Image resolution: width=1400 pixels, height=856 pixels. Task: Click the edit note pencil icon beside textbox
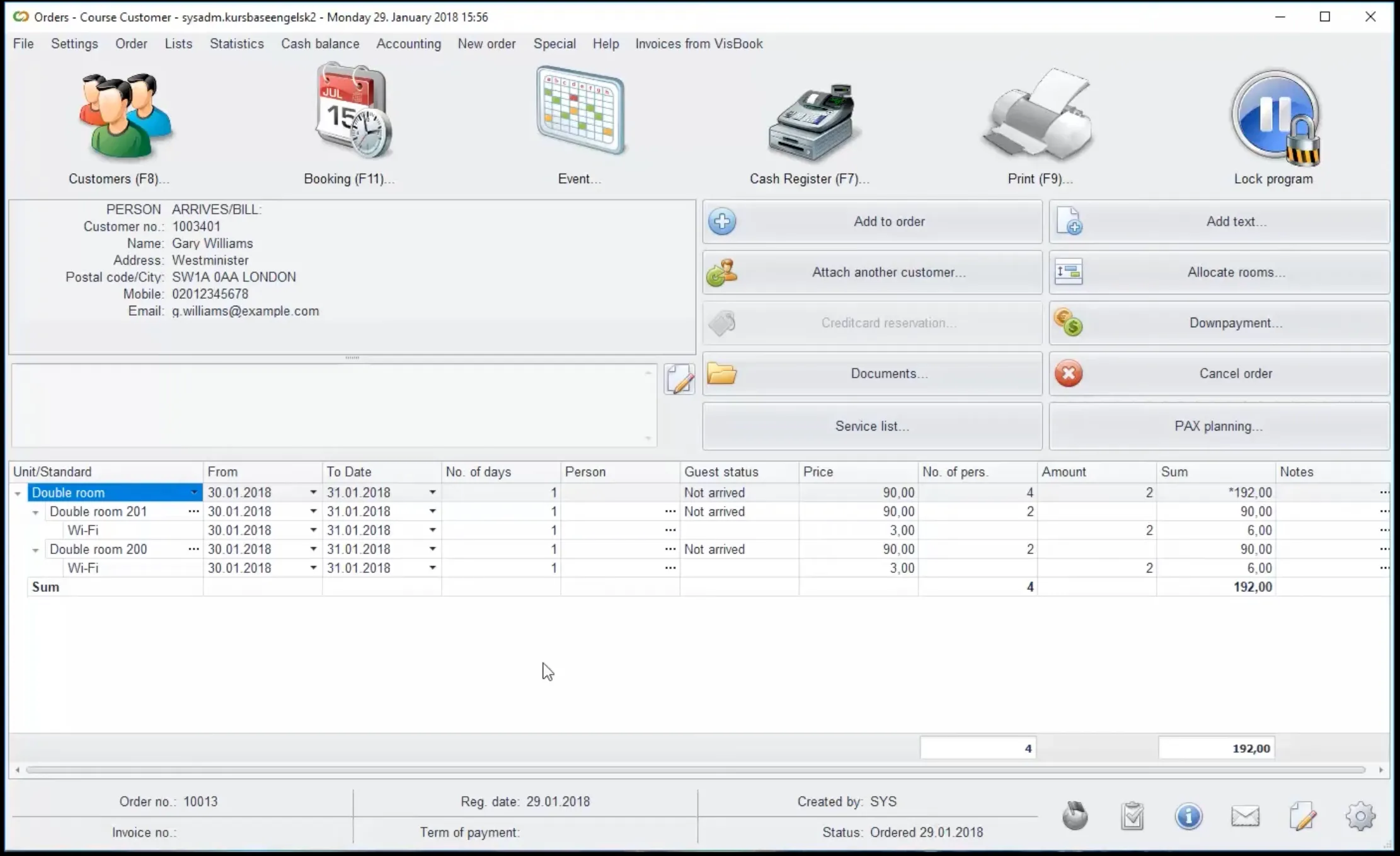[679, 379]
